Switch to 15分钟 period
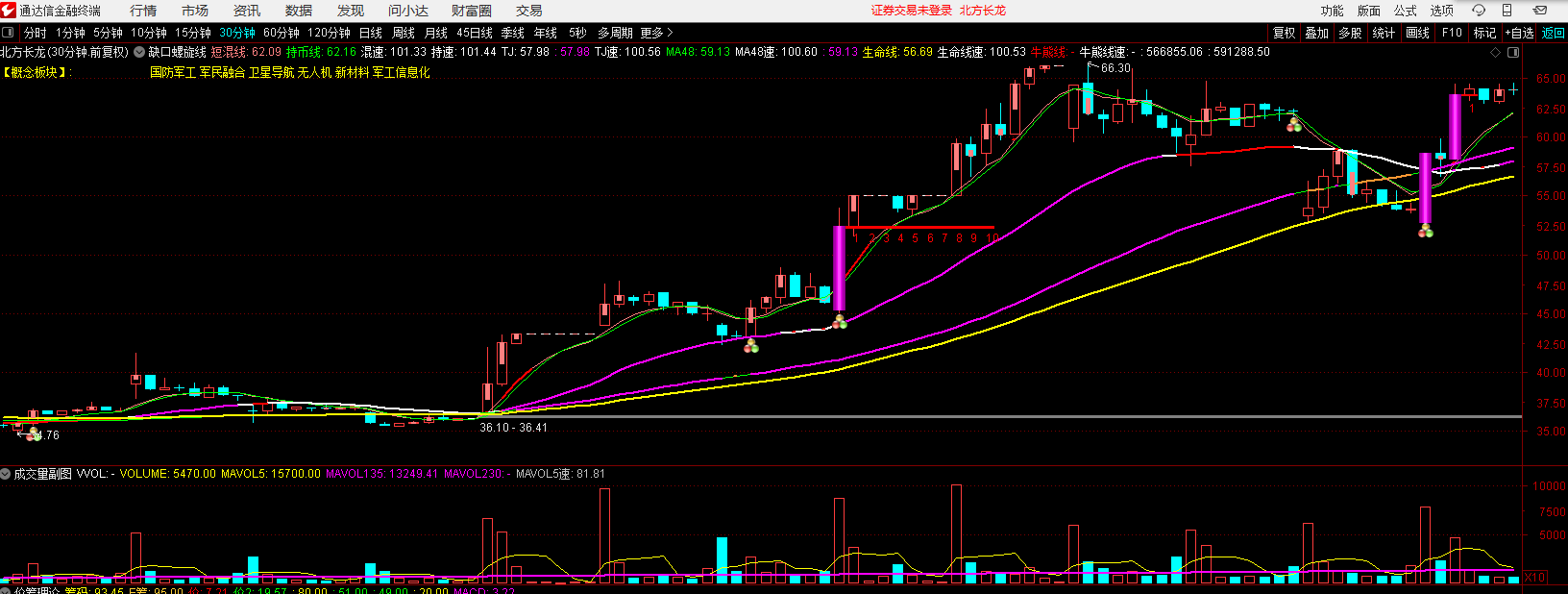This screenshot has height=594, width=1568. point(193,33)
